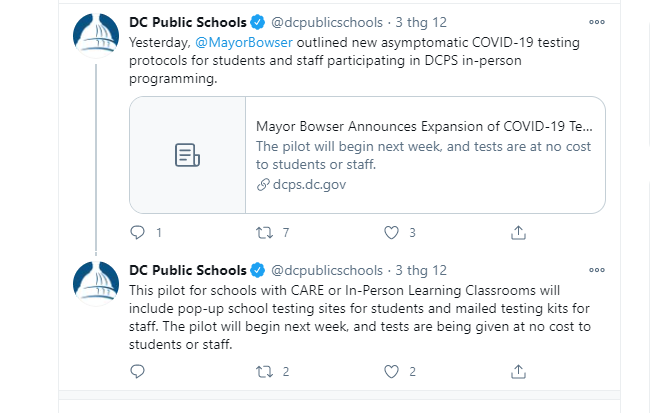Share the first tweet via share icon
Image resolution: width=650 pixels, height=413 pixels.
point(518,233)
